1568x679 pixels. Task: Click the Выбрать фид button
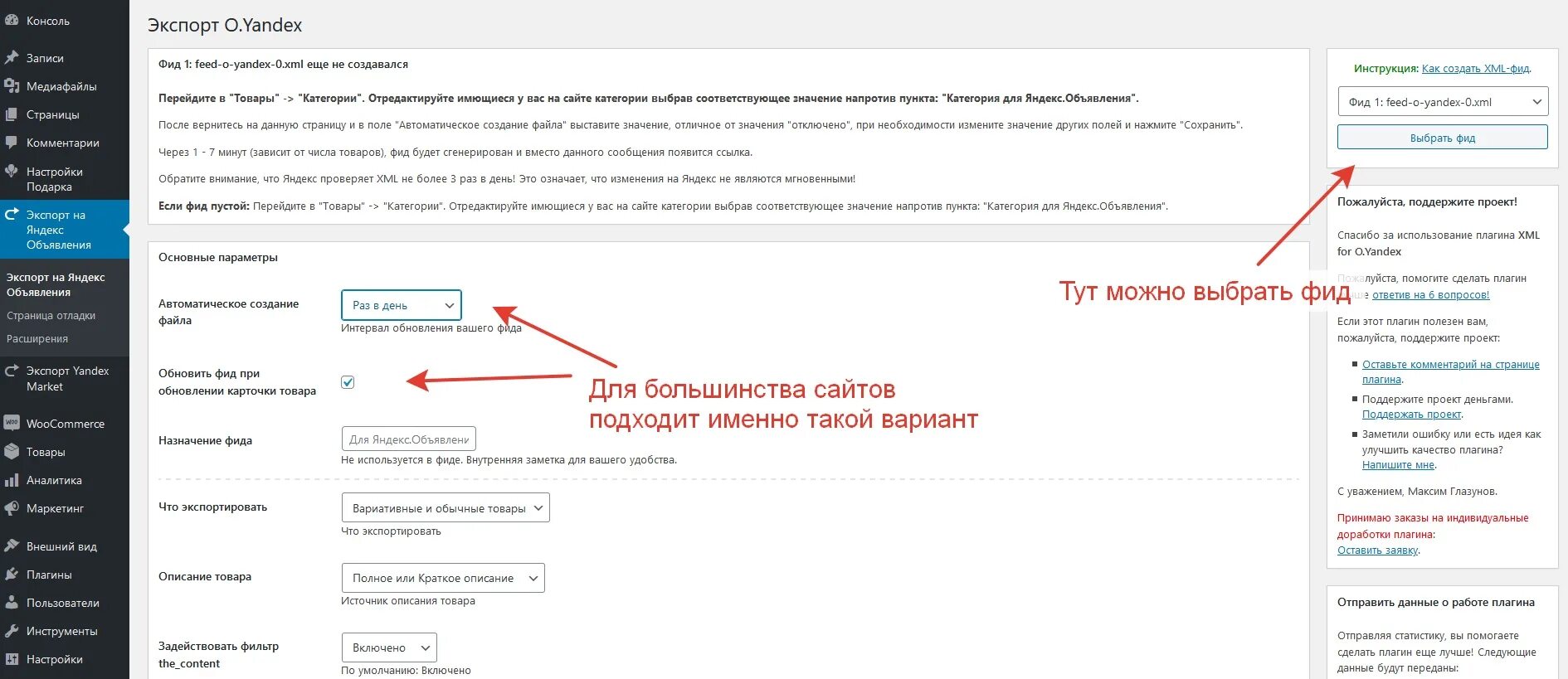[1443, 138]
